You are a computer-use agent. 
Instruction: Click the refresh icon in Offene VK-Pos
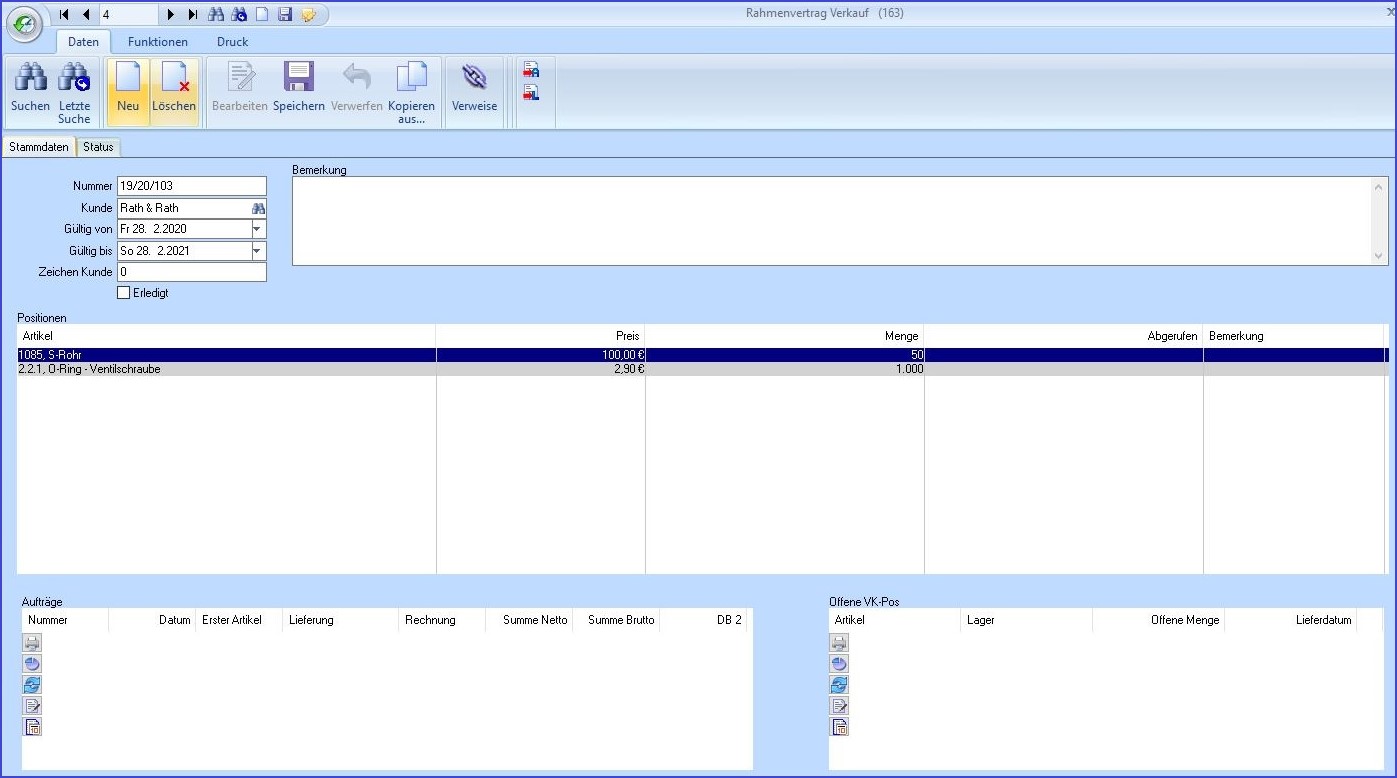pyautogui.click(x=839, y=685)
